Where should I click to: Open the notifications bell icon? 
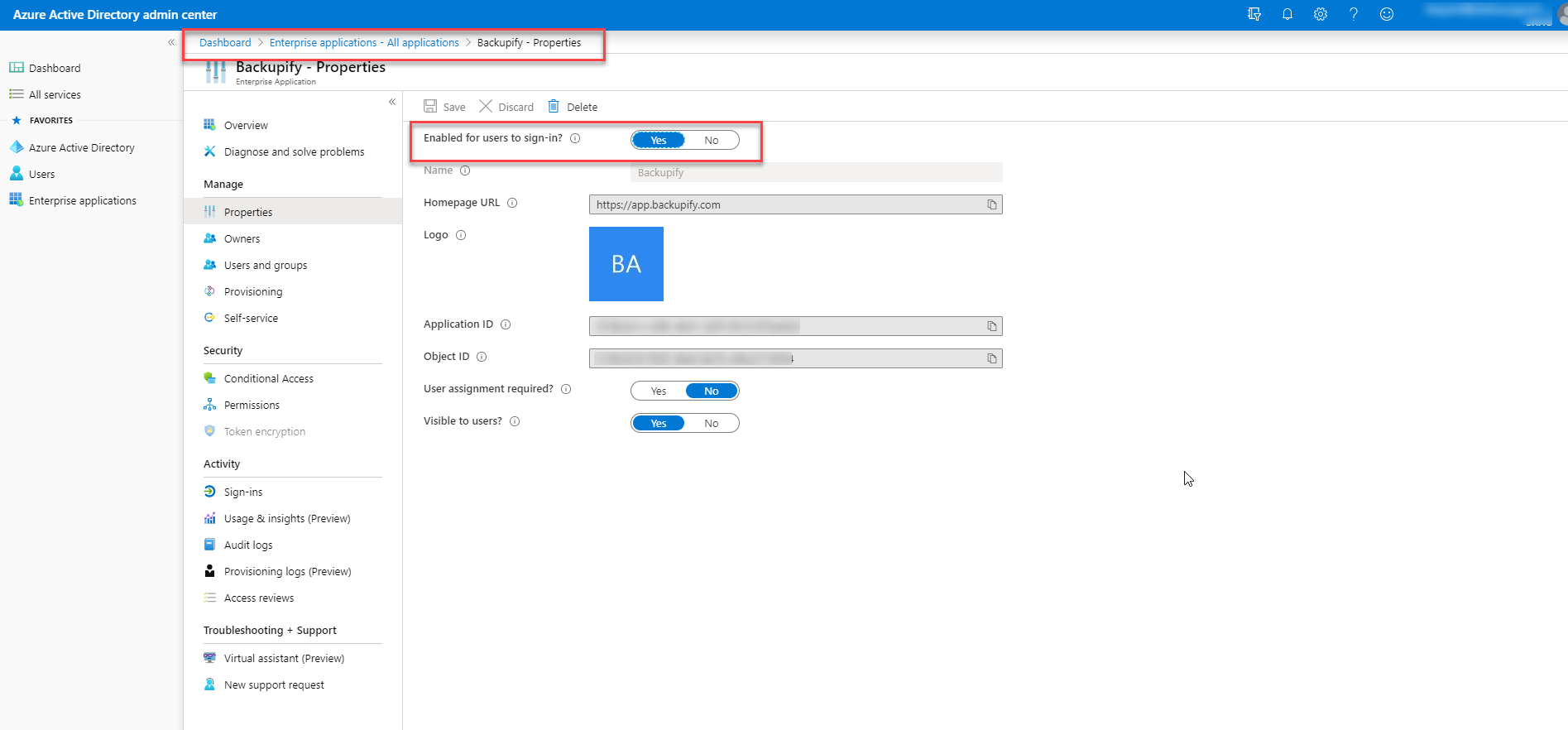[1287, 14]
